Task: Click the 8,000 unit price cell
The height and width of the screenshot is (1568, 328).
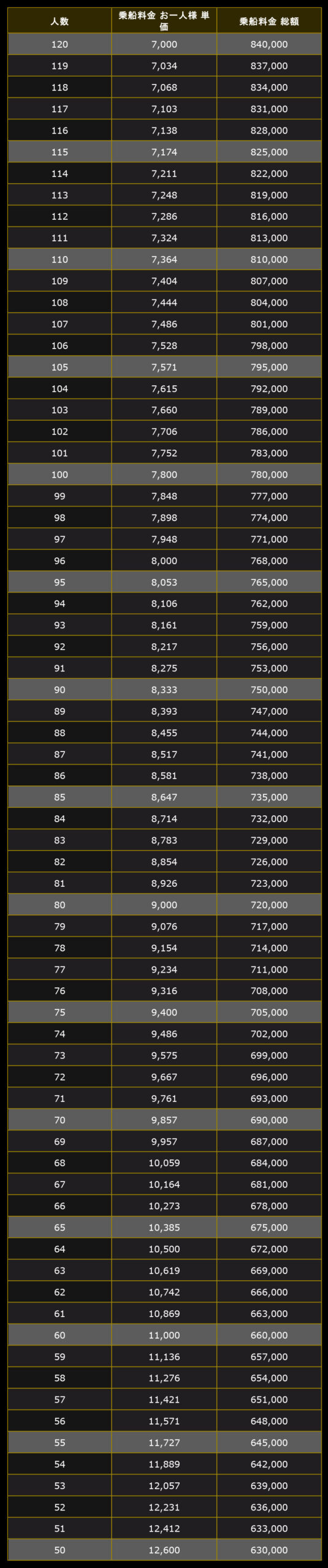Action: (164, 560)
